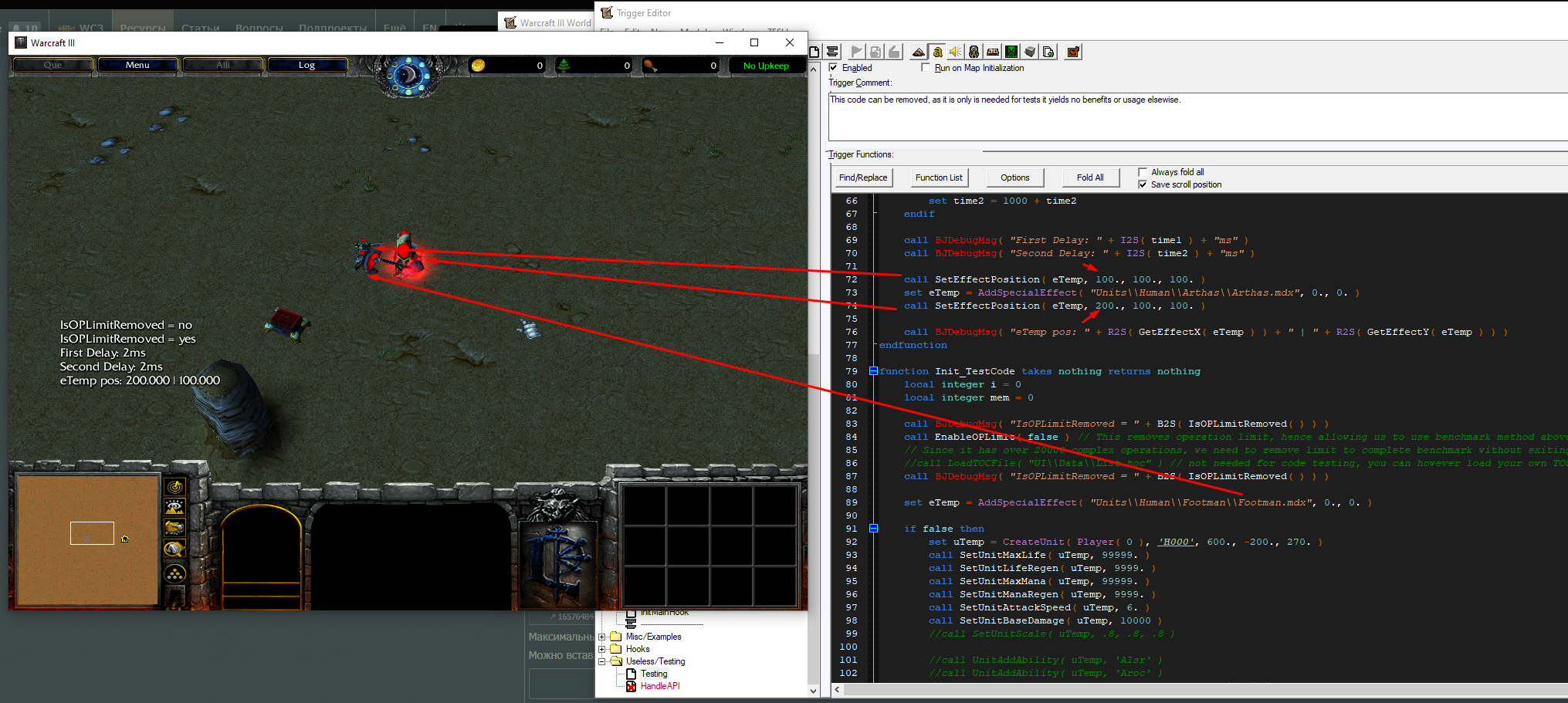Select the Misc/Examples folder label
The image size is (1568, 703).
653,637
